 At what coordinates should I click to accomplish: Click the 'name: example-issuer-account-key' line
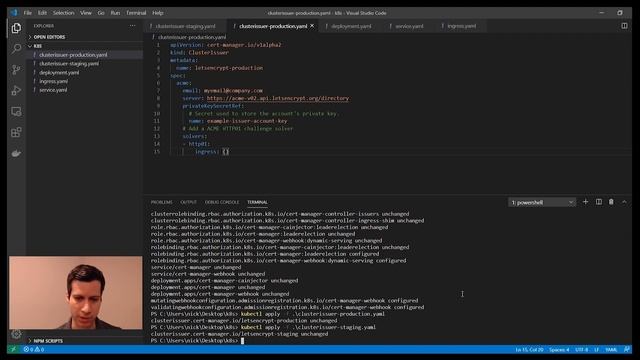[238, 121]
